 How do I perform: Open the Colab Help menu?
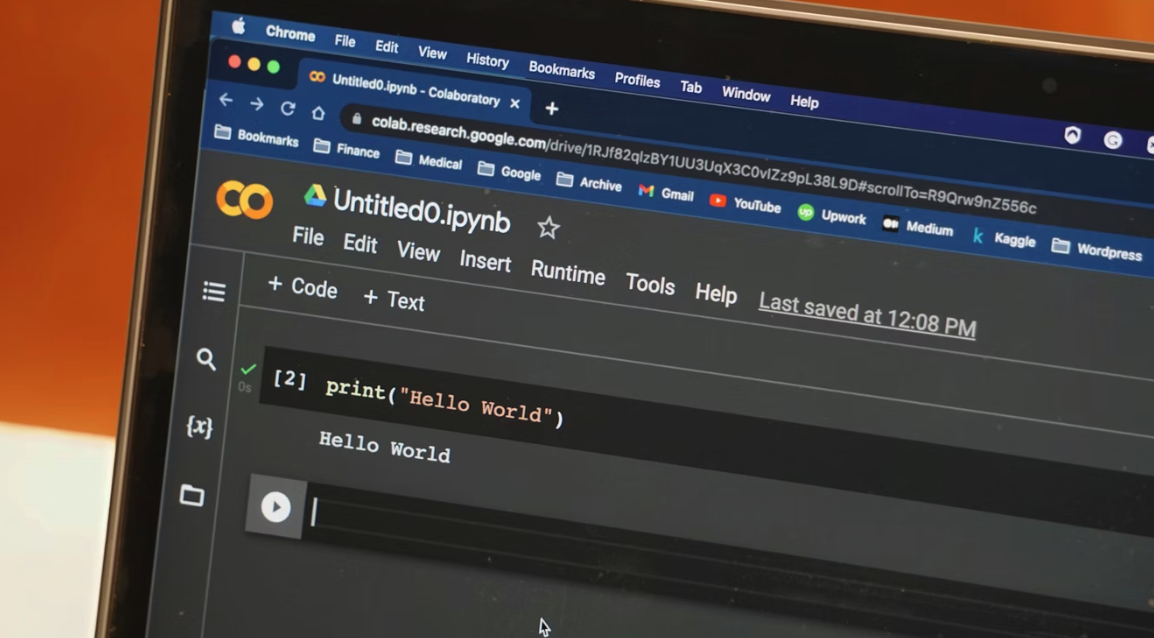(x=716, y=294)
